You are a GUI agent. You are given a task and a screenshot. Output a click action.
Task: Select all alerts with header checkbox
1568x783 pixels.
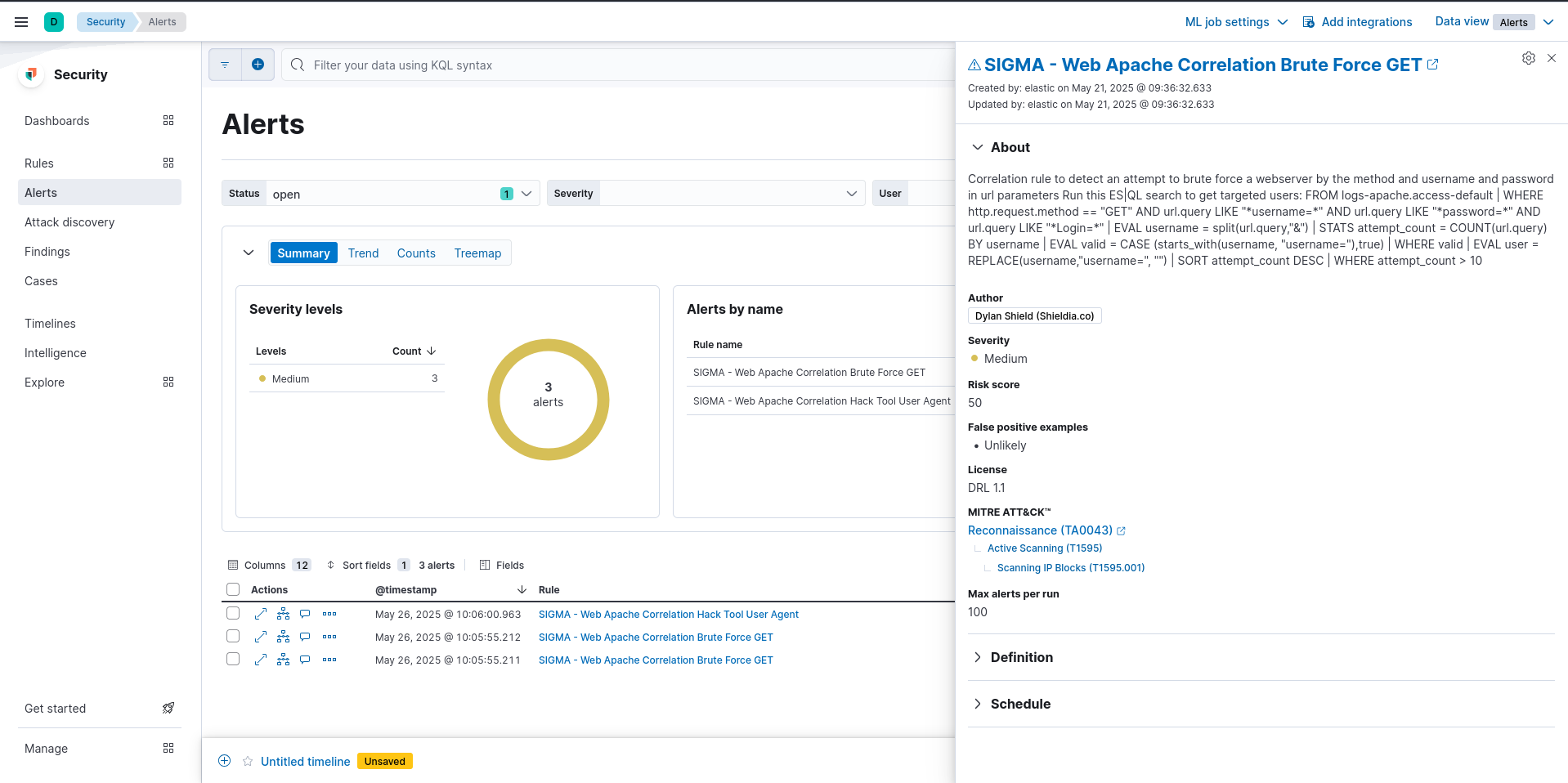click(233, 589)
